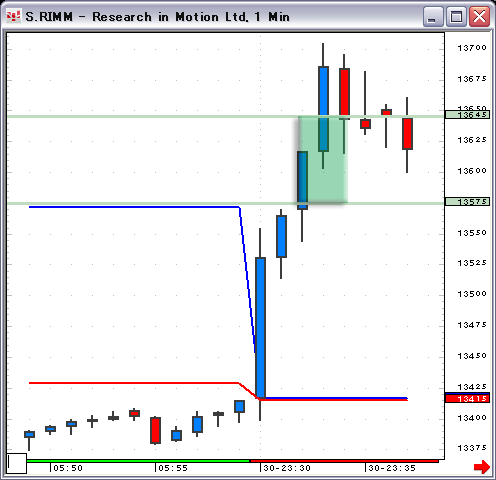Click the green shaded rectangle on chart
496x480 pixels.
[x=323, y=159]
